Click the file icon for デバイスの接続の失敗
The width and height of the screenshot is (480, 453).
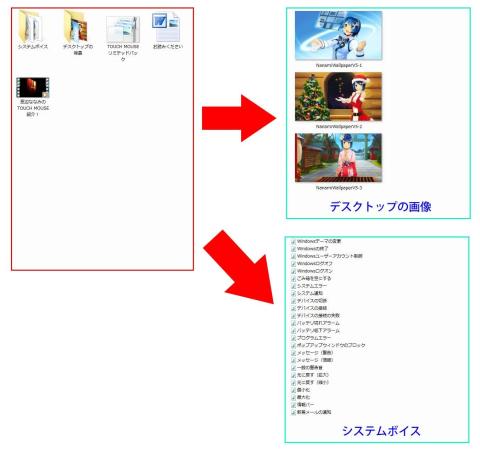[293, 315]
